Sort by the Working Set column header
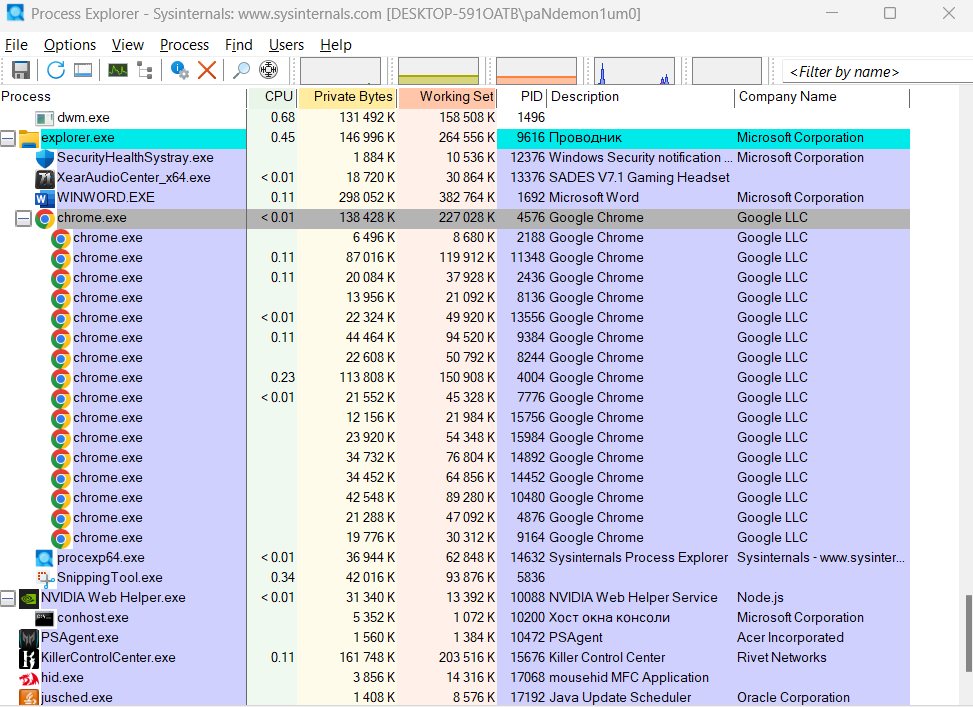973x707 pixels. (447, 97)
